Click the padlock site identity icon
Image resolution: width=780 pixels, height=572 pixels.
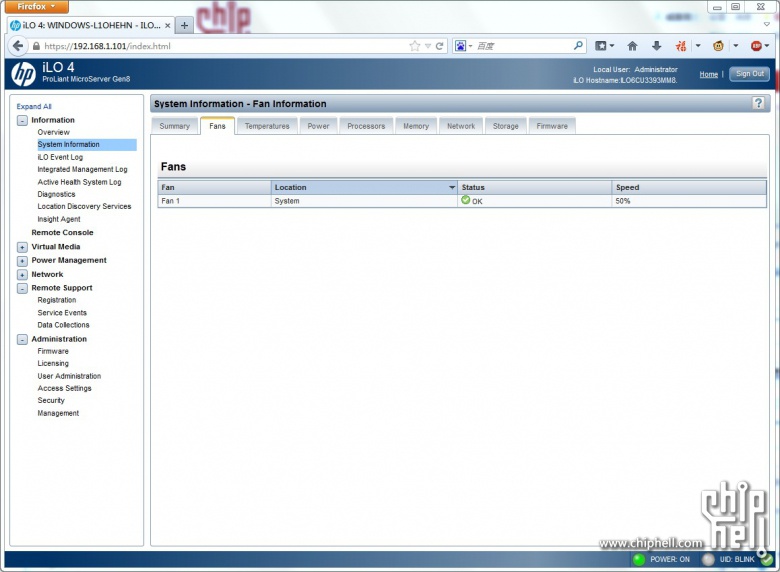click(x=36, y=46)
